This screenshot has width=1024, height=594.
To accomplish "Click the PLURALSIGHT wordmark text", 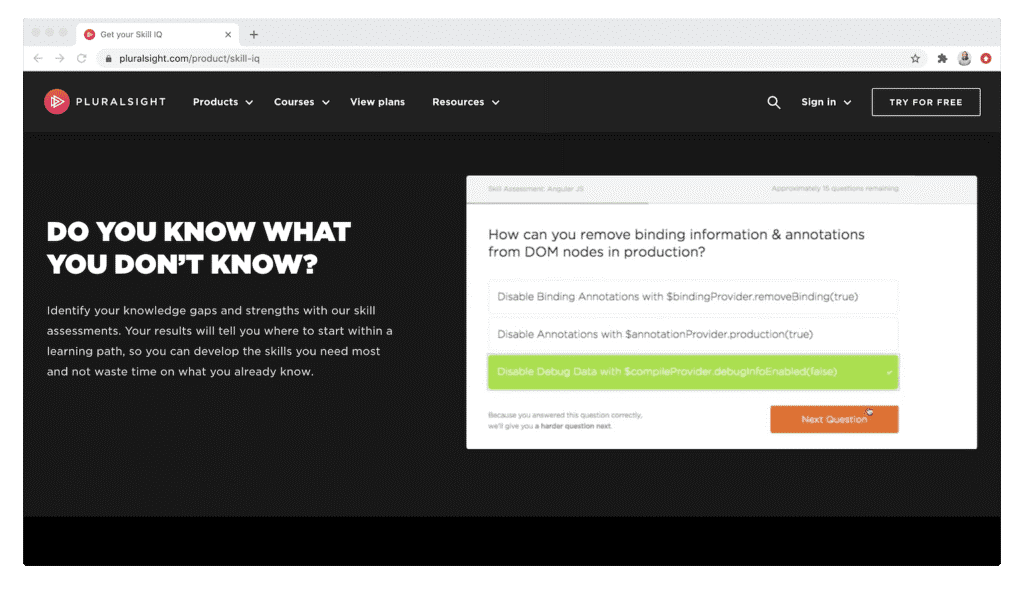I will point(121,102).
